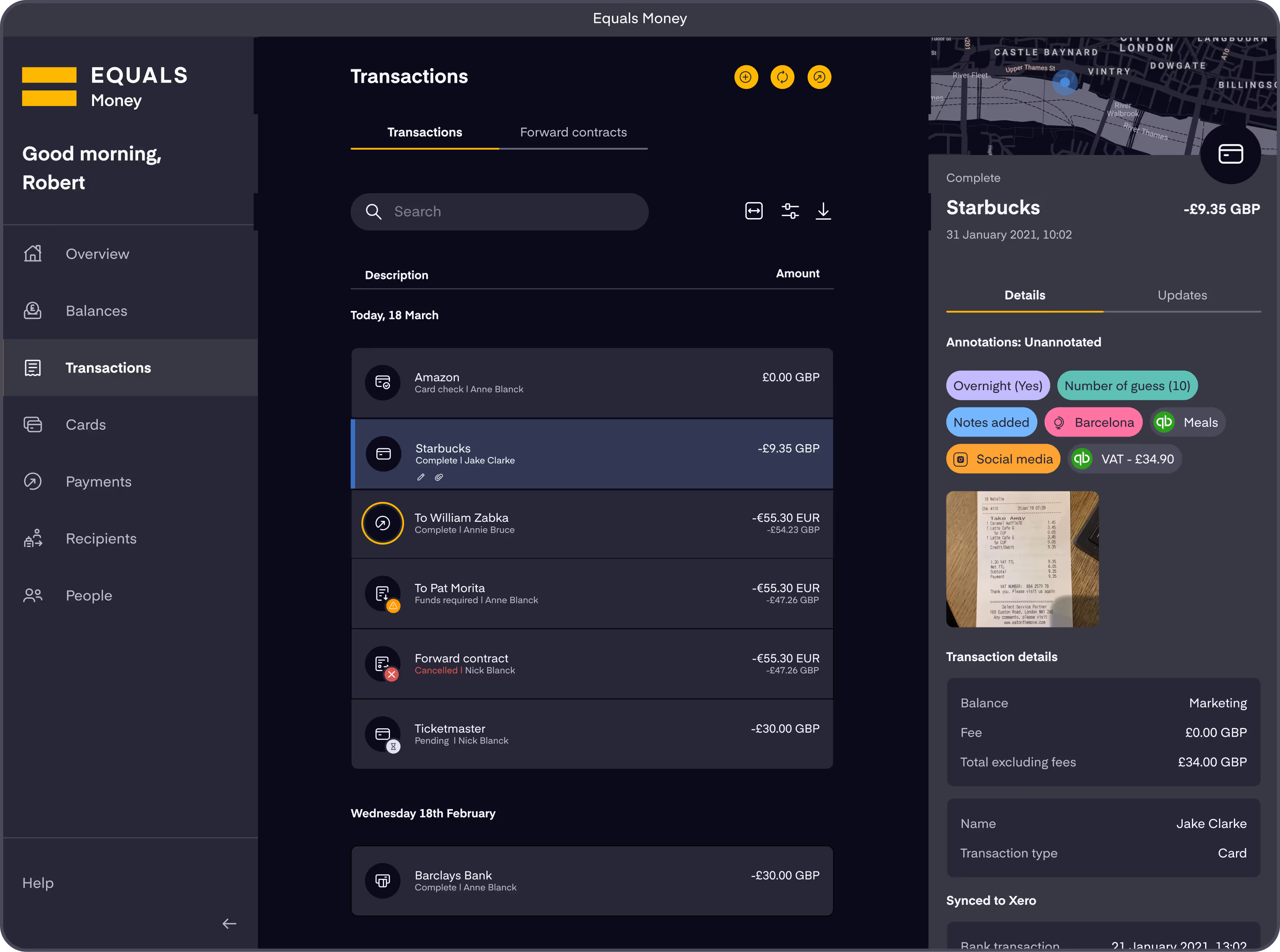Screen dimensions: 1280x952
Task: Select the Details tab in details panel
Action: pyautogui.click(x=1025, y=295)
